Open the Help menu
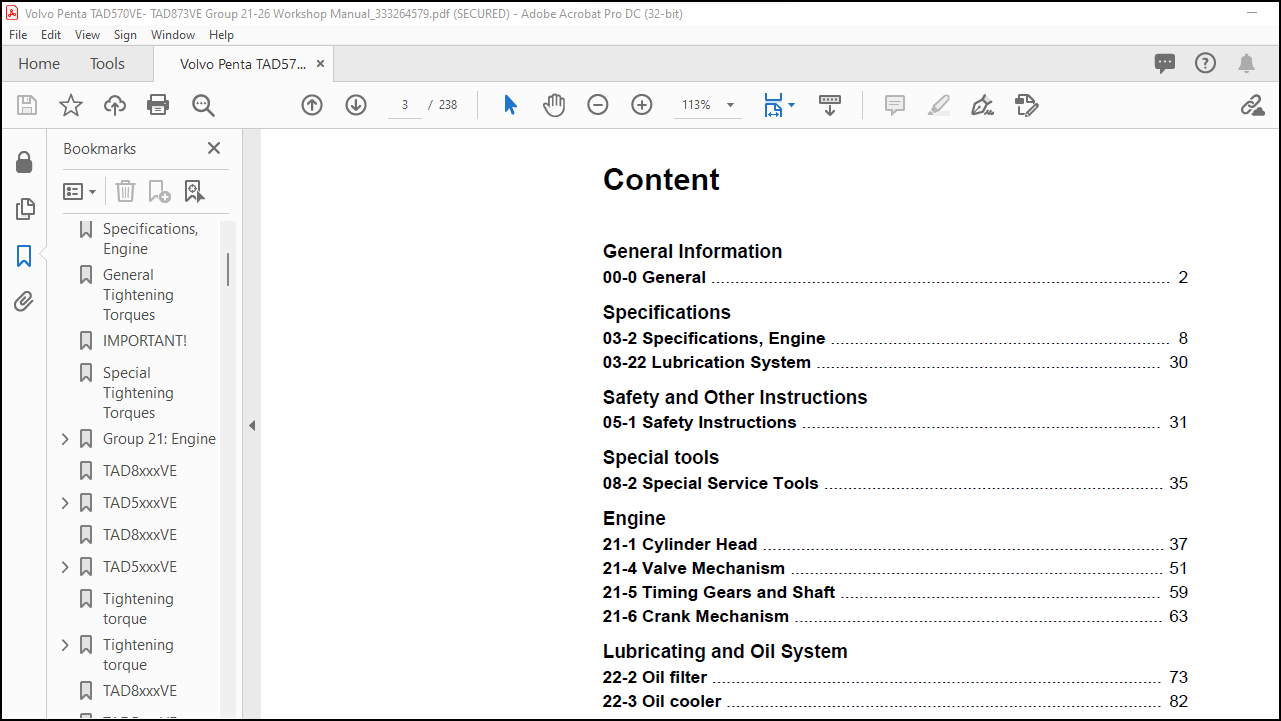The height and width of the screenshot is (721, 1281). [221, 34]
